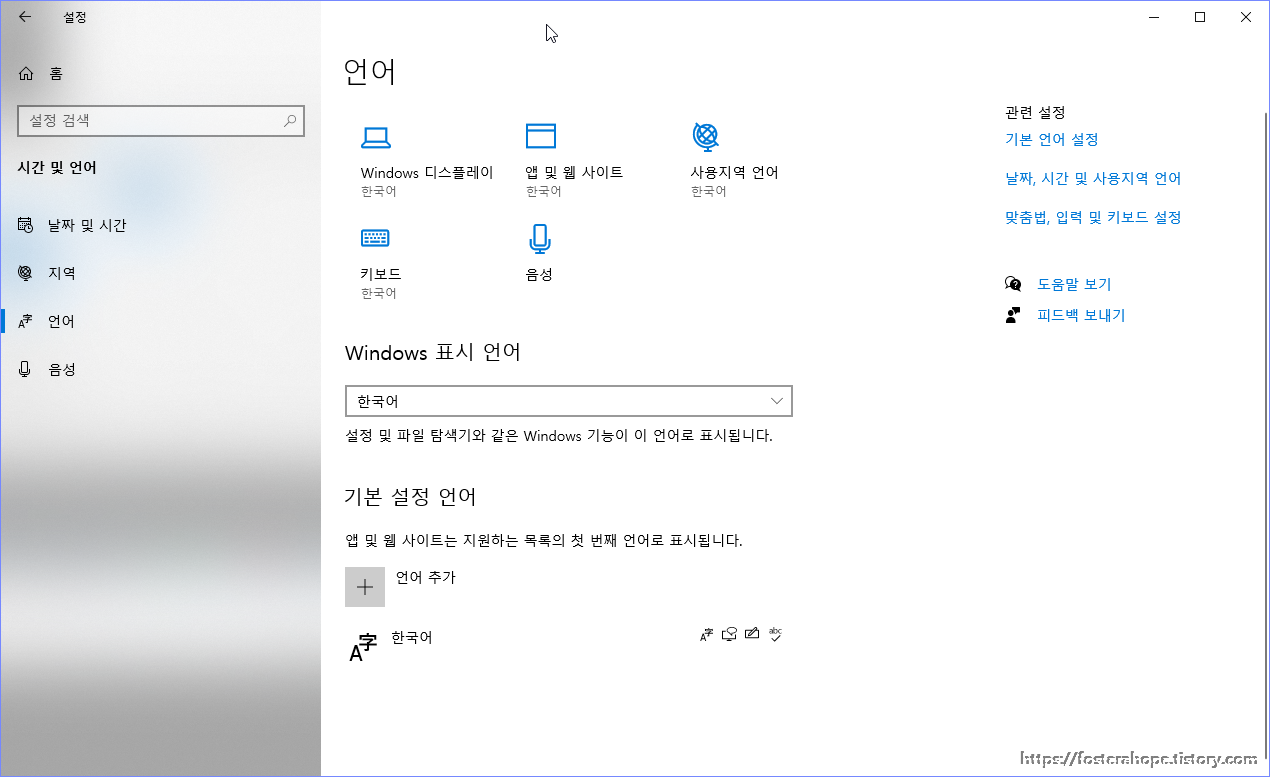Open 맞춤법, 입력 및 키보드 설정 link

tap(1093, 217)
